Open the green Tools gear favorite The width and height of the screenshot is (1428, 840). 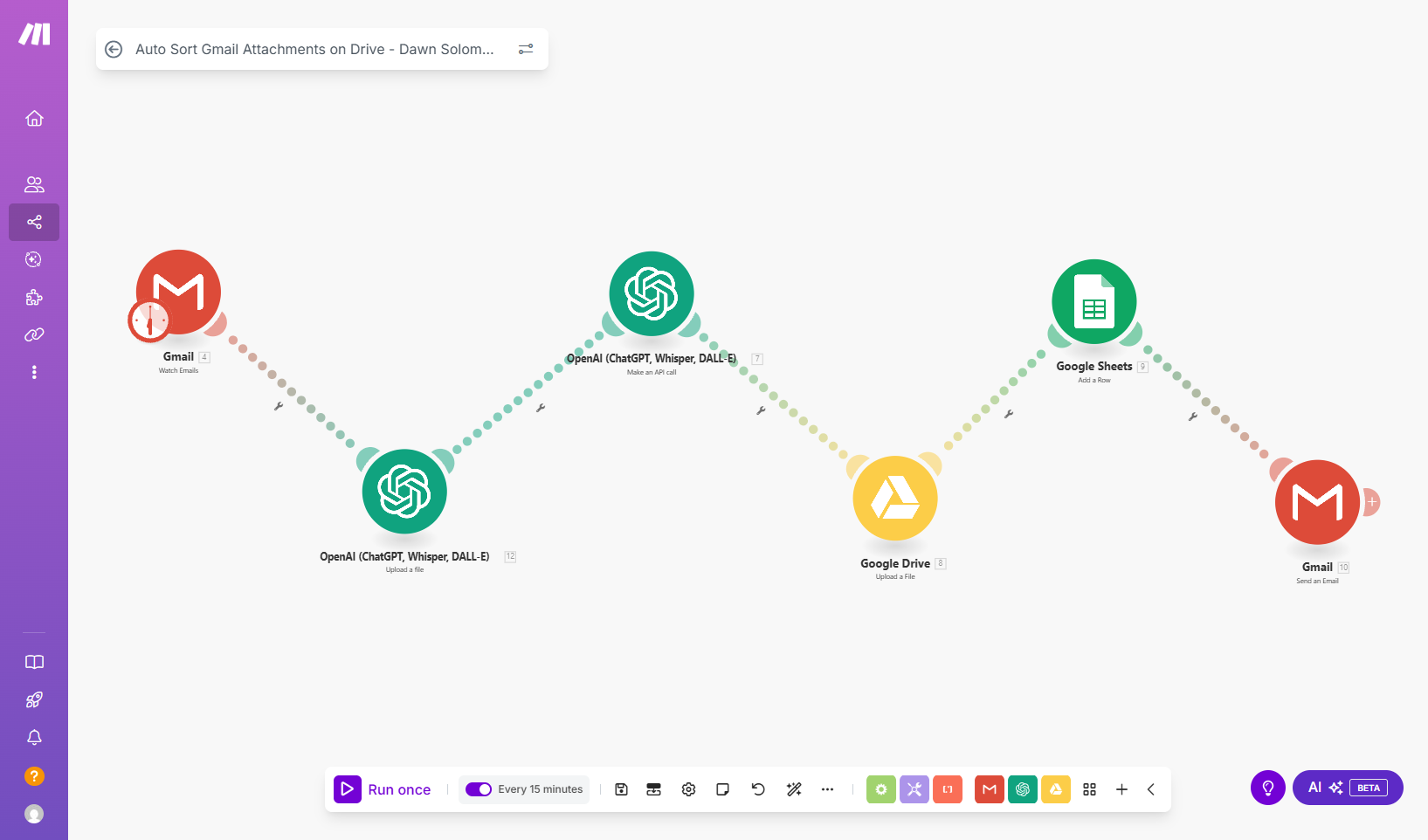click(x=881, y=789)
